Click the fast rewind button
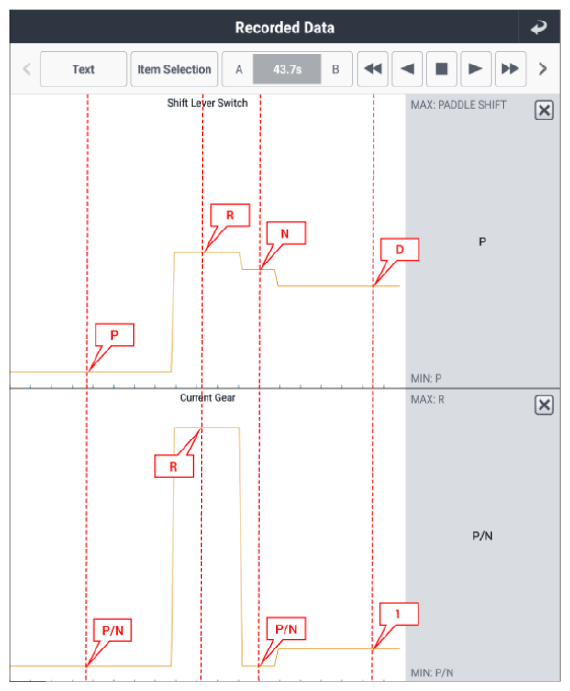 (373, 69)
